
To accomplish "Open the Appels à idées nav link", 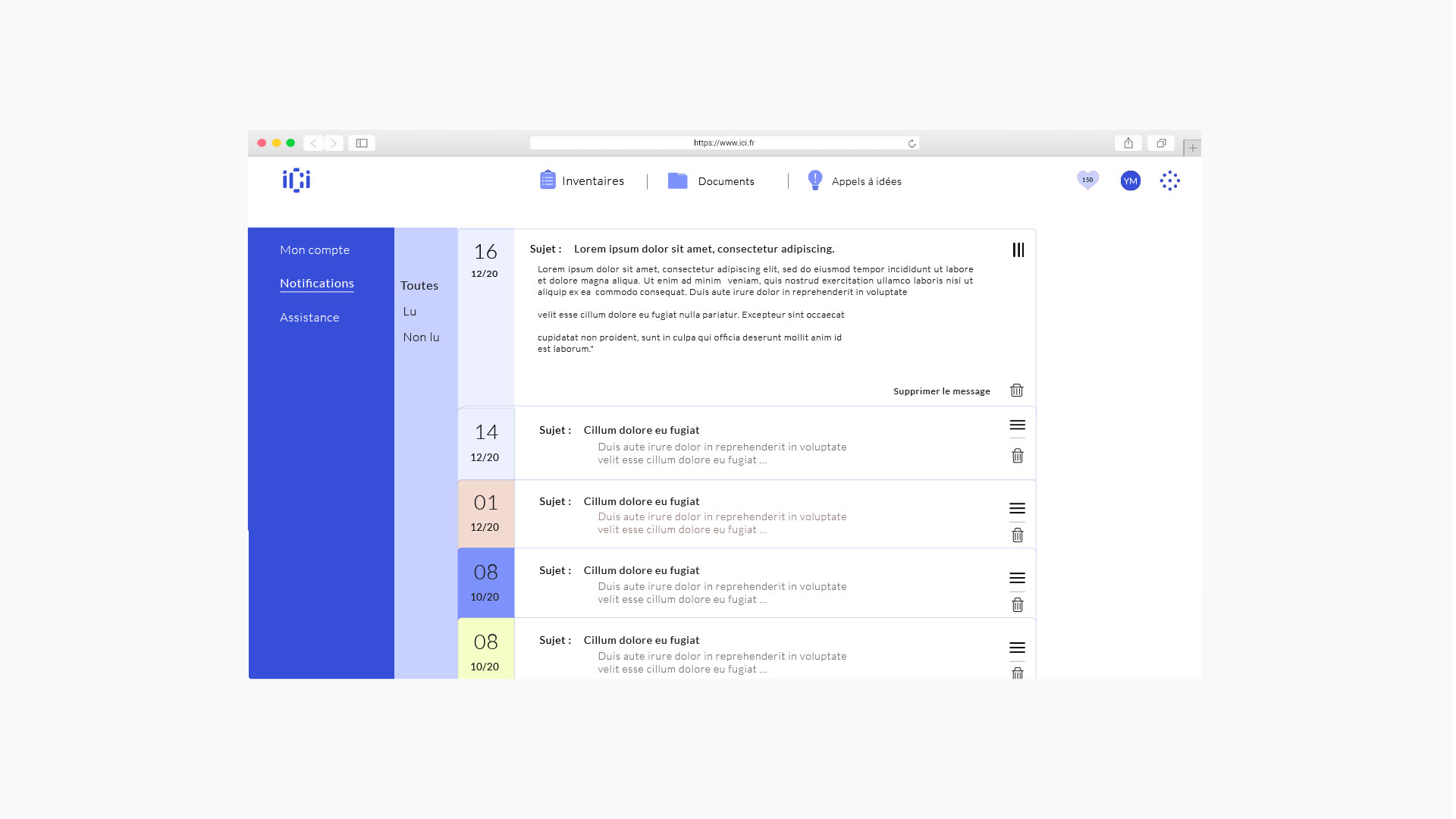I will [867, 181].
